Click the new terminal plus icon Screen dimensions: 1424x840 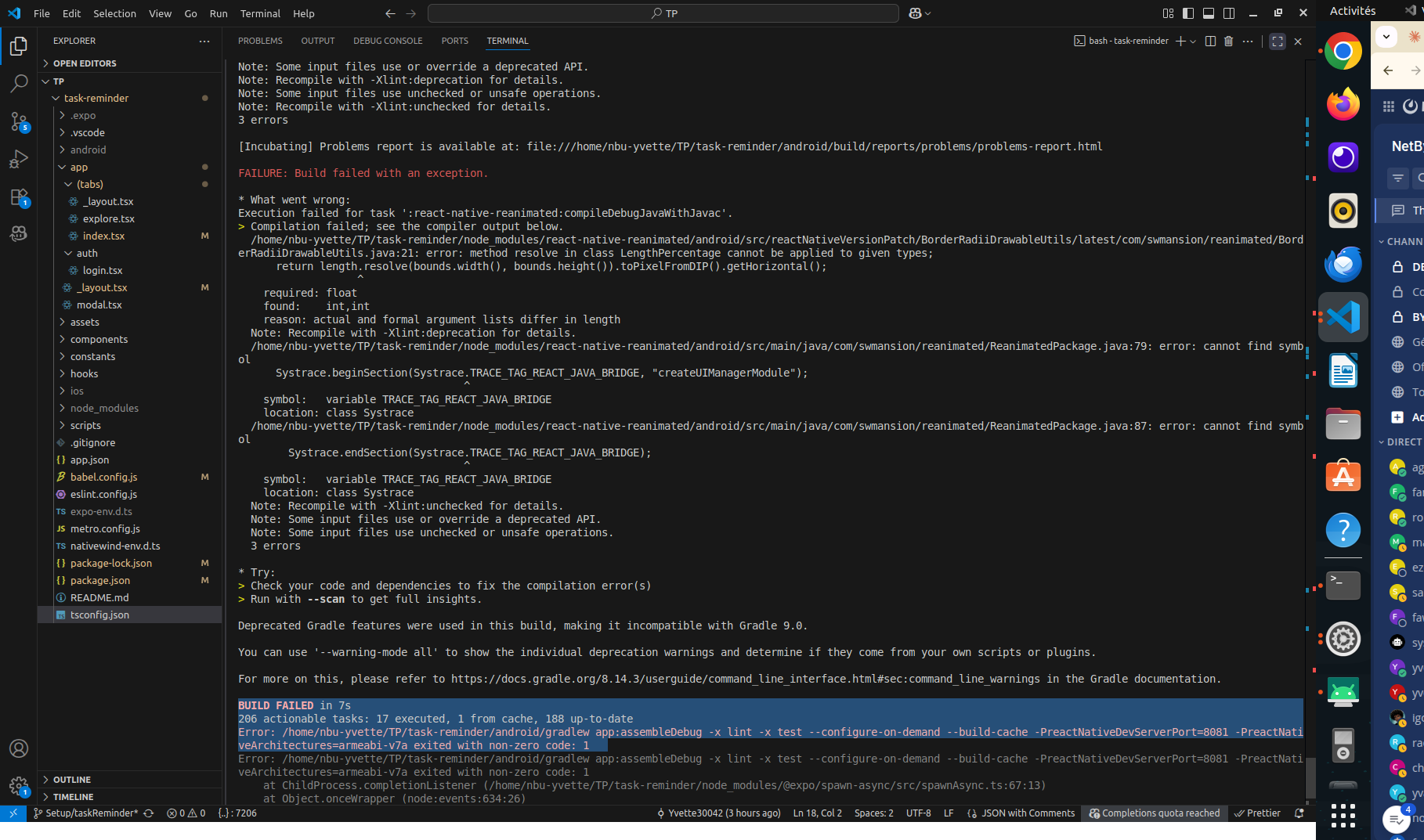point(1180,41)
